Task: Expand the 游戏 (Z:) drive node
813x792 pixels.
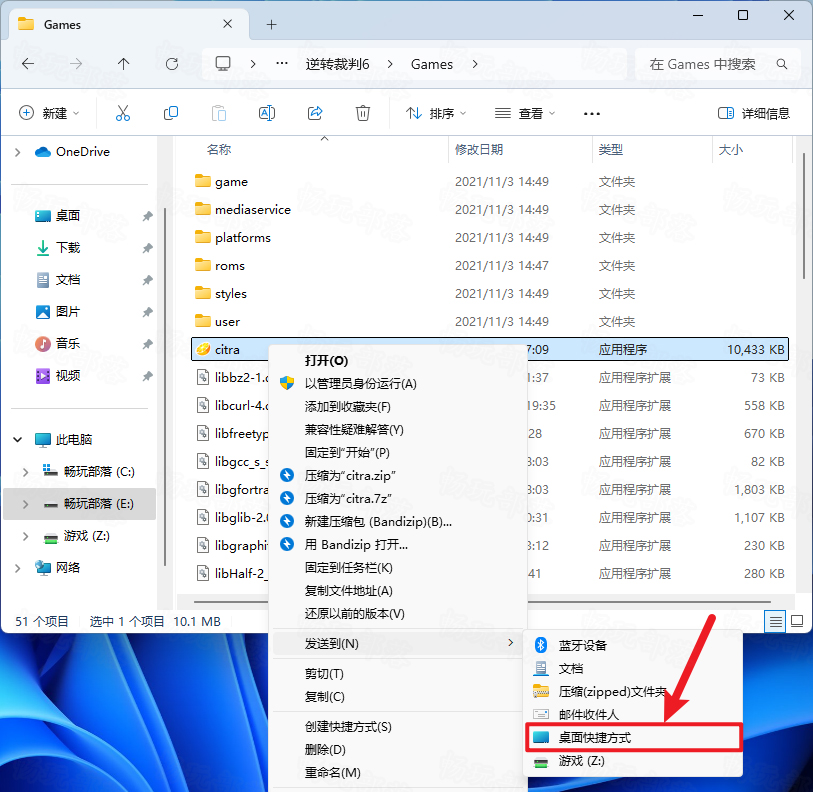Action: (25, 536)
